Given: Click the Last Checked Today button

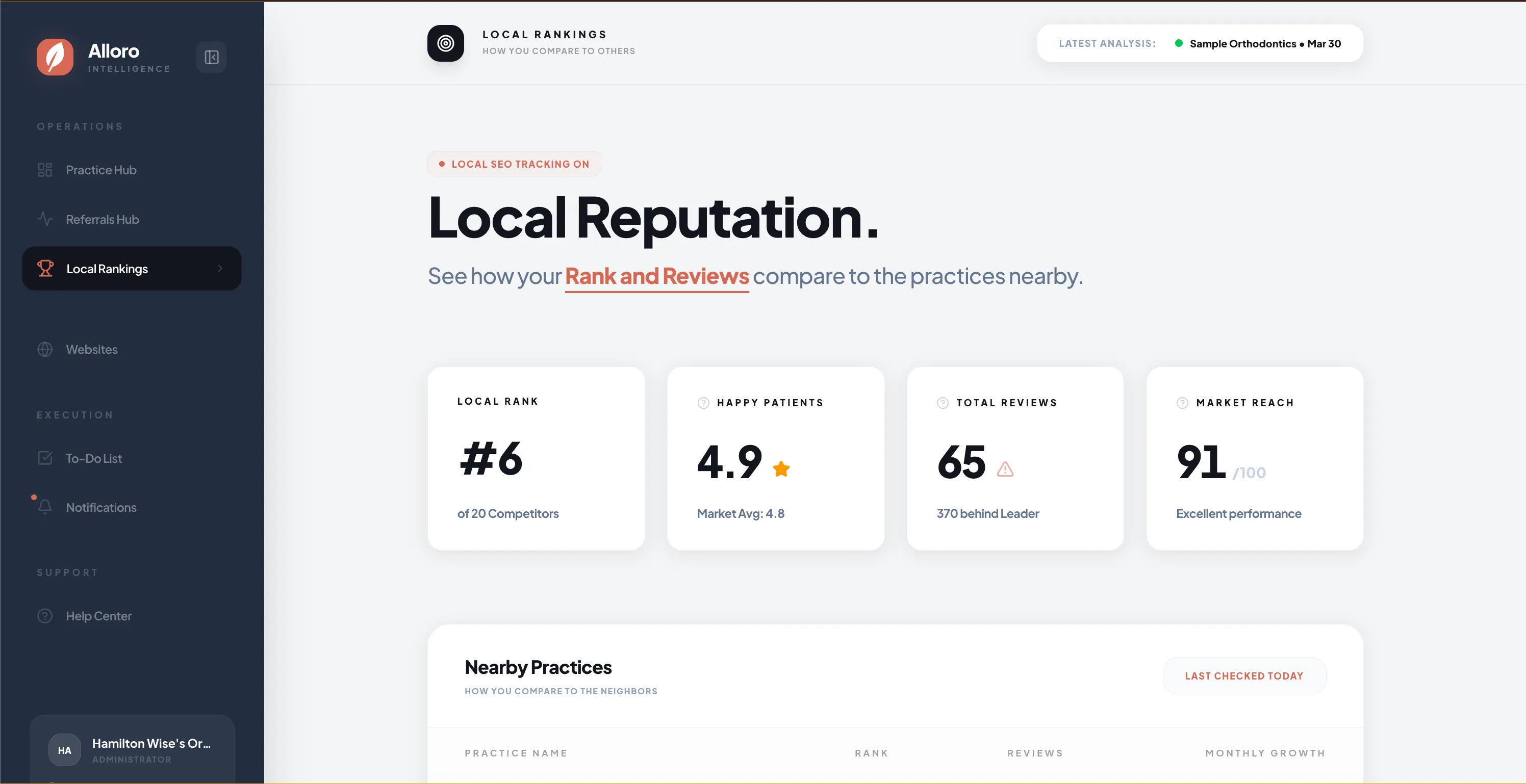Looking at the screenshot, I should click(x=1243, y=675).
